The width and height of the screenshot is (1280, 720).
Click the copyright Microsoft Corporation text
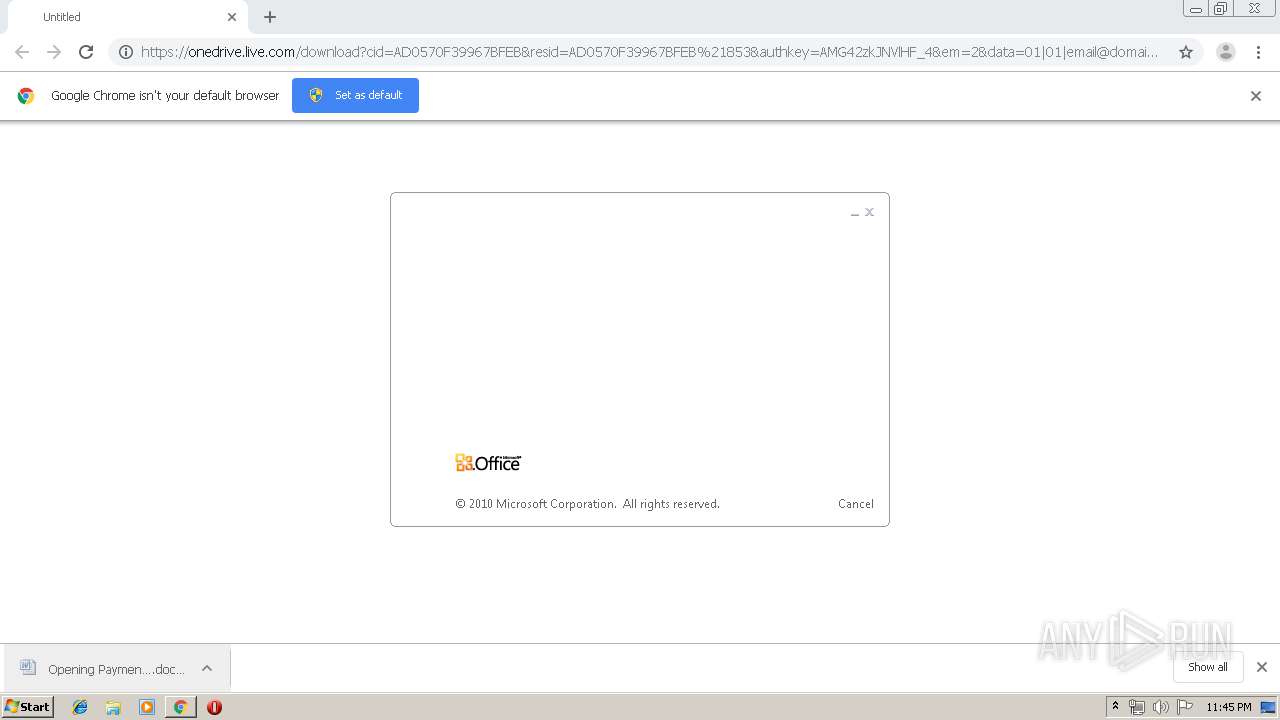[587, 504]
